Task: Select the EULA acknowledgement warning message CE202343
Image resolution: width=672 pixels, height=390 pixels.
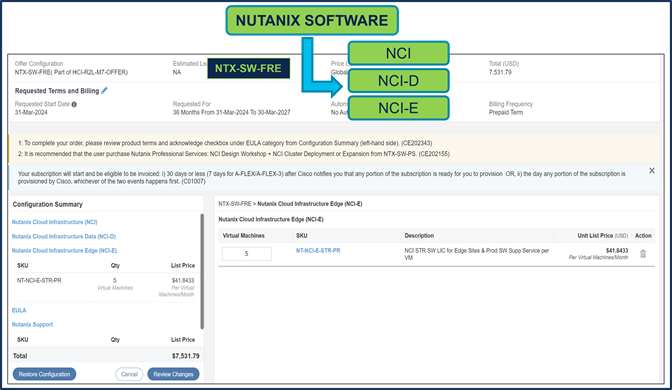Action: [x=225, y=143]
